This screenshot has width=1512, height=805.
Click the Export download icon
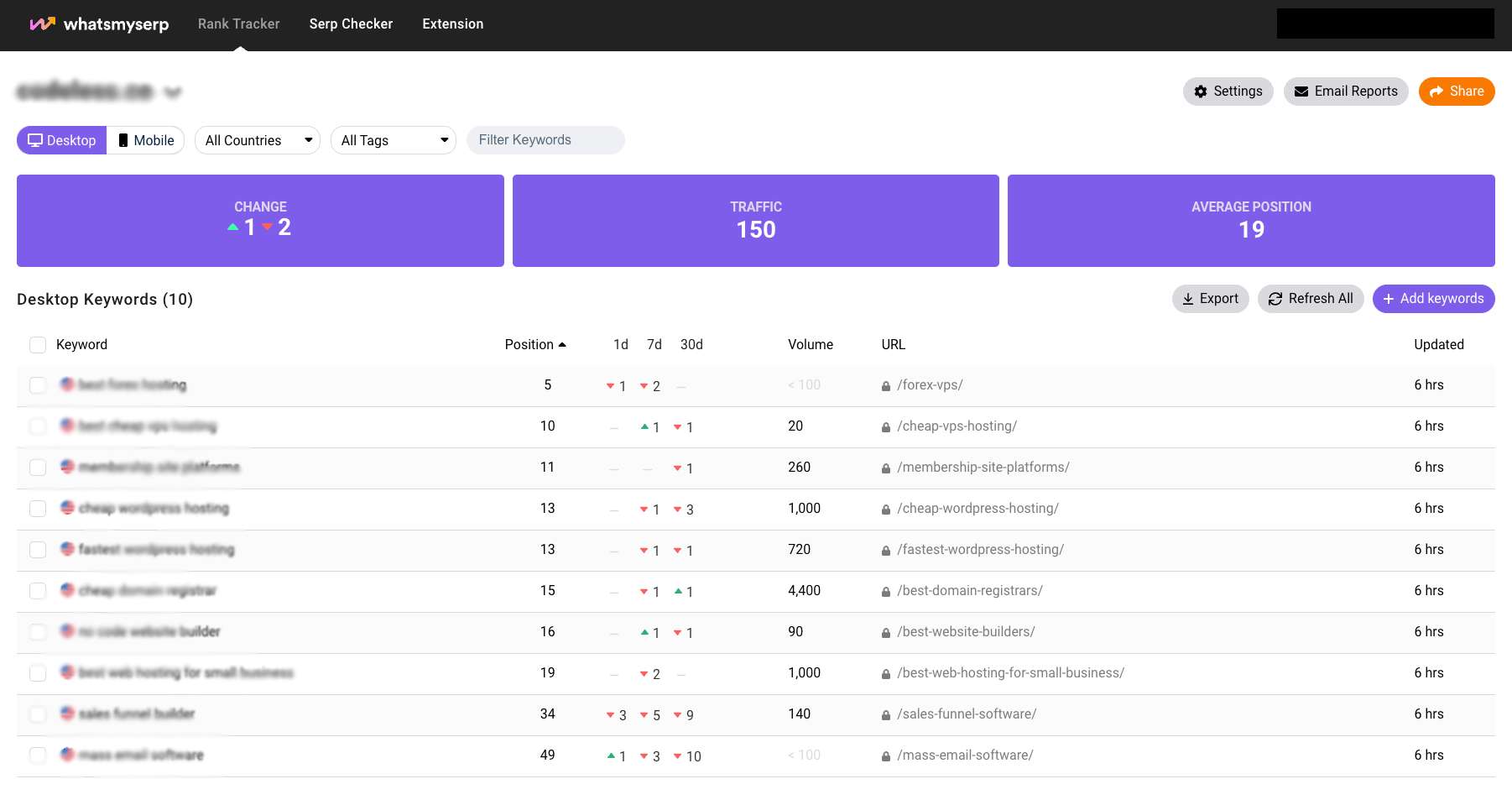(x=1188, y=298)
